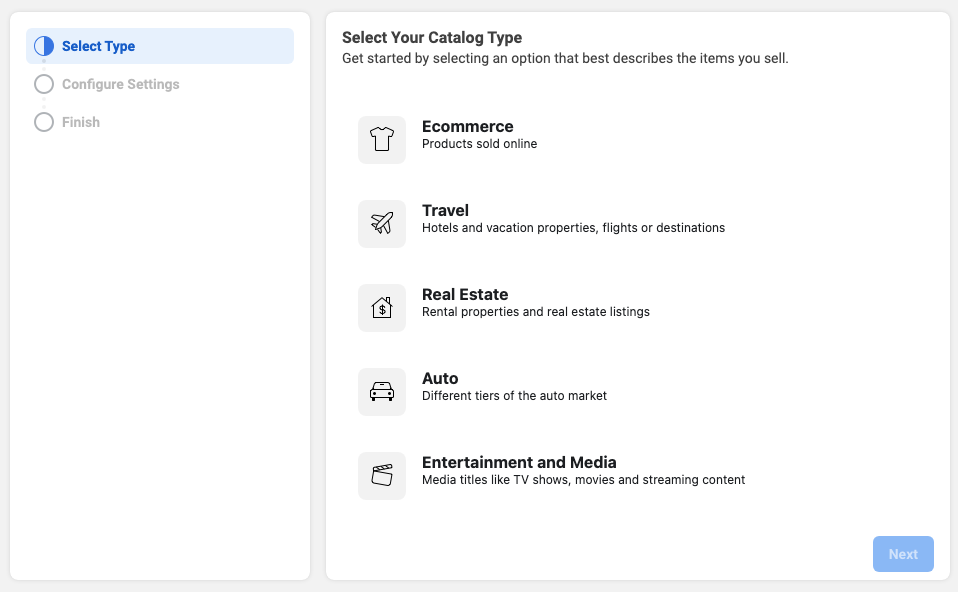Select the Ecommerce catalog type title
958x592 pixels.
tap(467, 126)
